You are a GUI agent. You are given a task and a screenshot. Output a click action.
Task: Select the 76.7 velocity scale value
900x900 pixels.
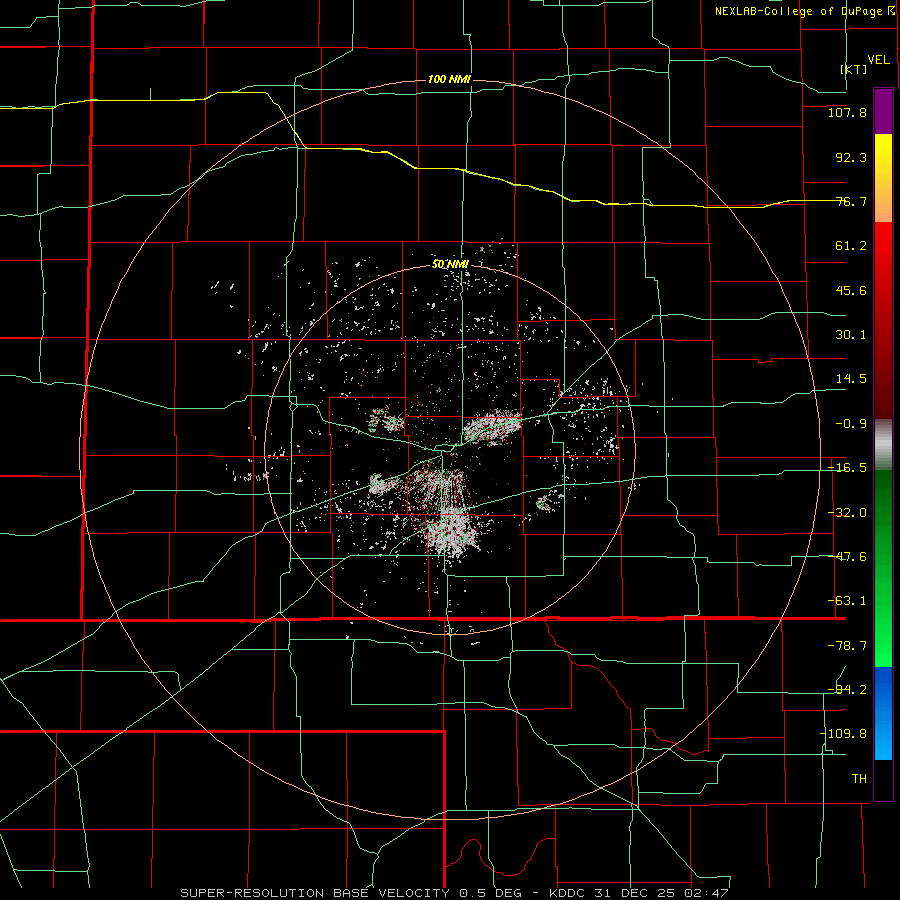[851, 201]
